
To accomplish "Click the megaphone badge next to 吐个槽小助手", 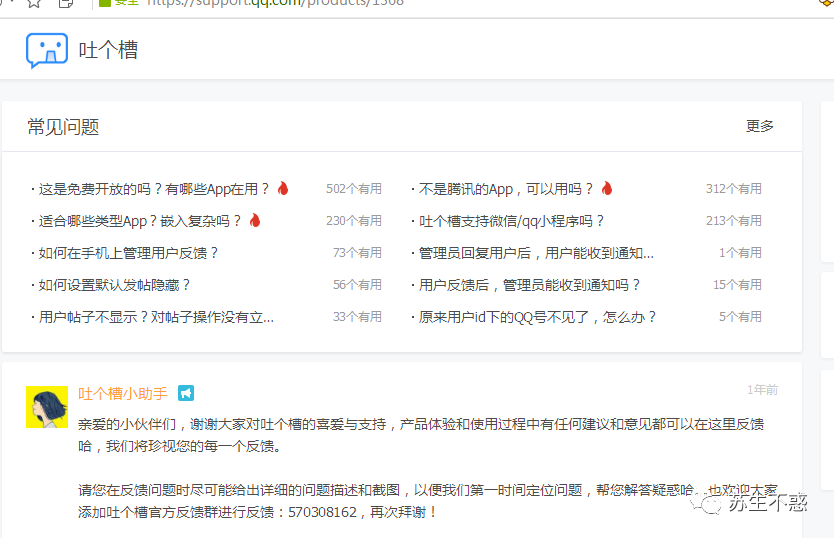I will 186,393.
